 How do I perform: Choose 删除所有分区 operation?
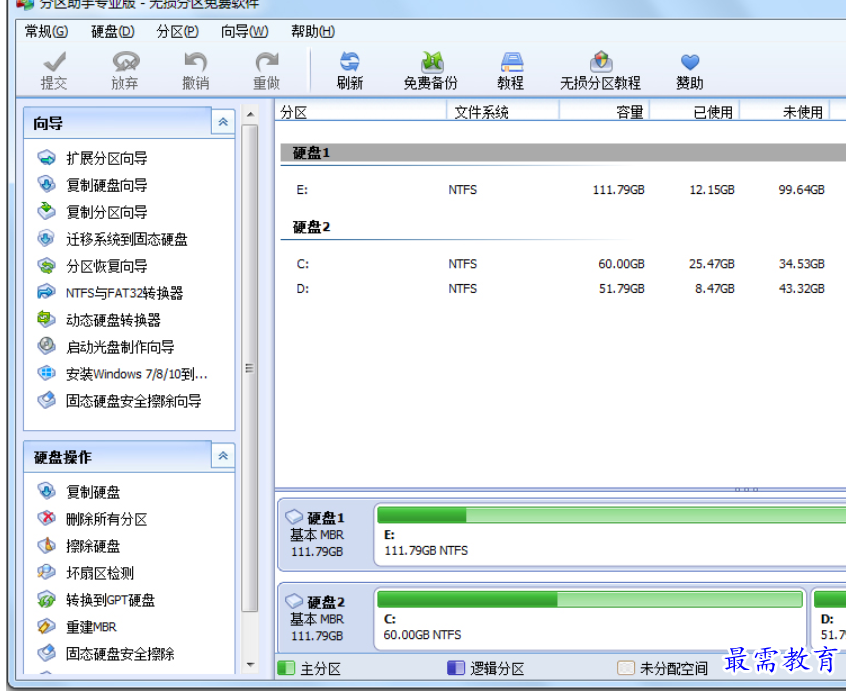pos(92,519)
